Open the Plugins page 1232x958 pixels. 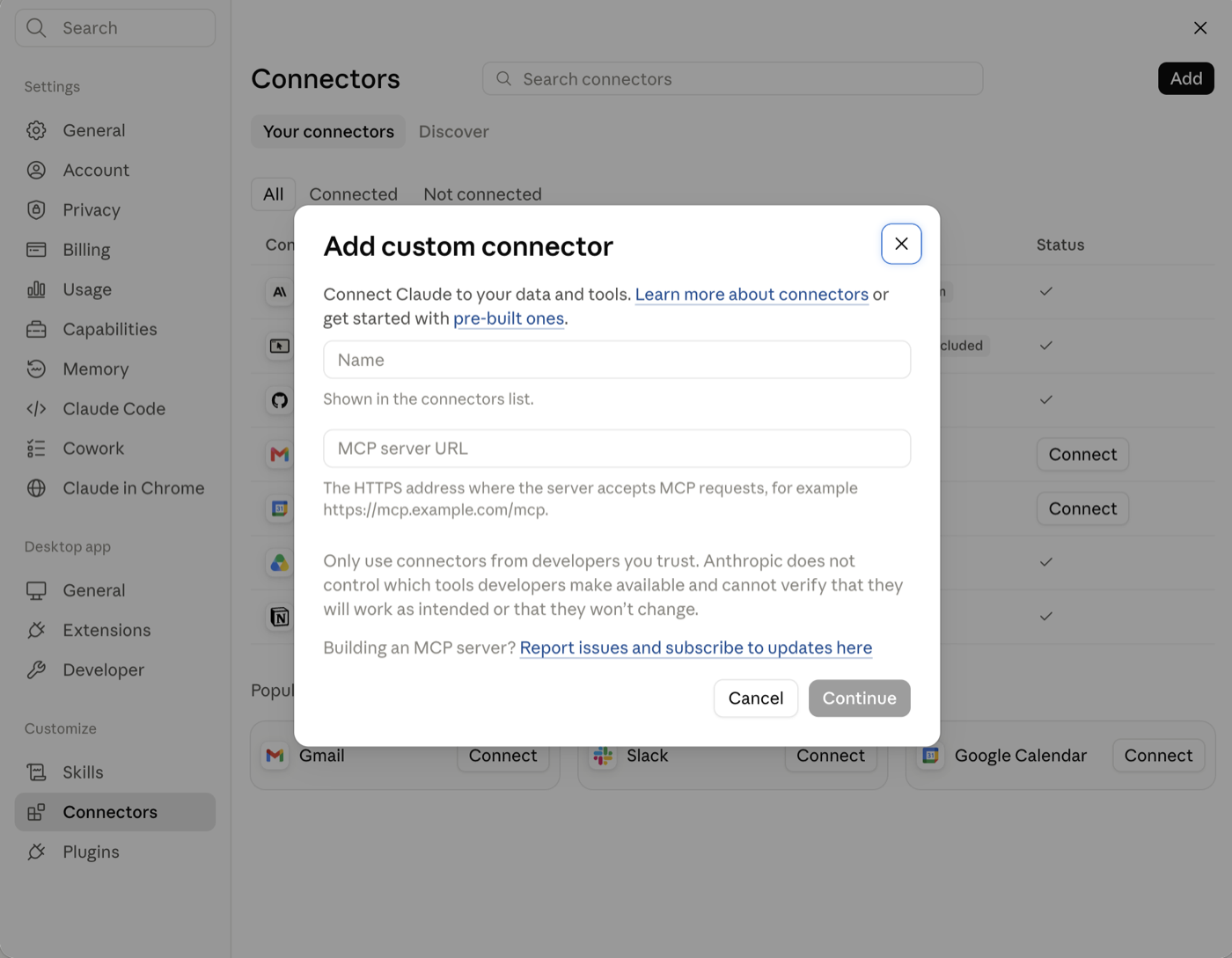pyautogui.click(x=115, y=852)
